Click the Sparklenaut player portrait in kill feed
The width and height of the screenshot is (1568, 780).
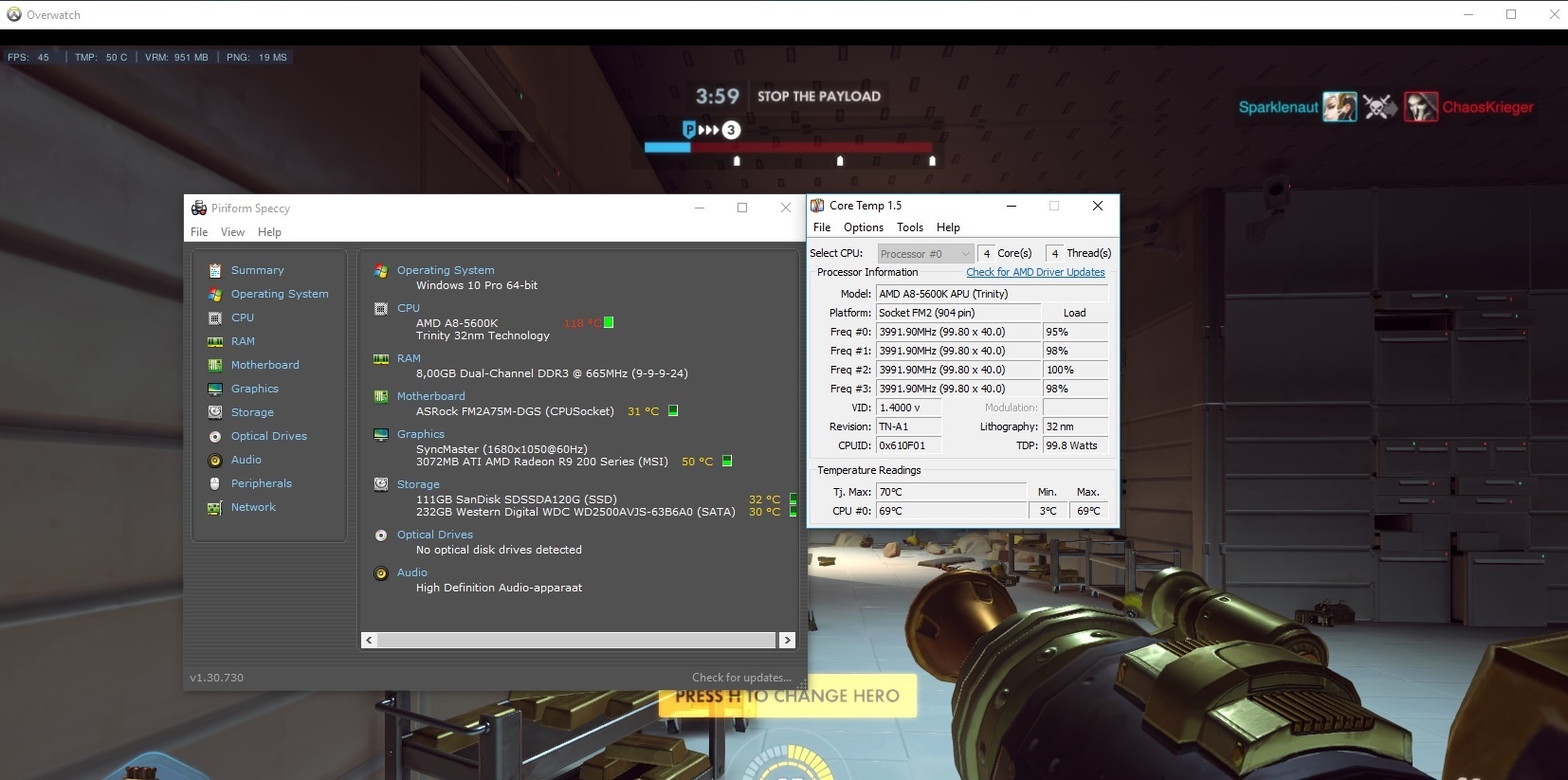coord(1340,107)
